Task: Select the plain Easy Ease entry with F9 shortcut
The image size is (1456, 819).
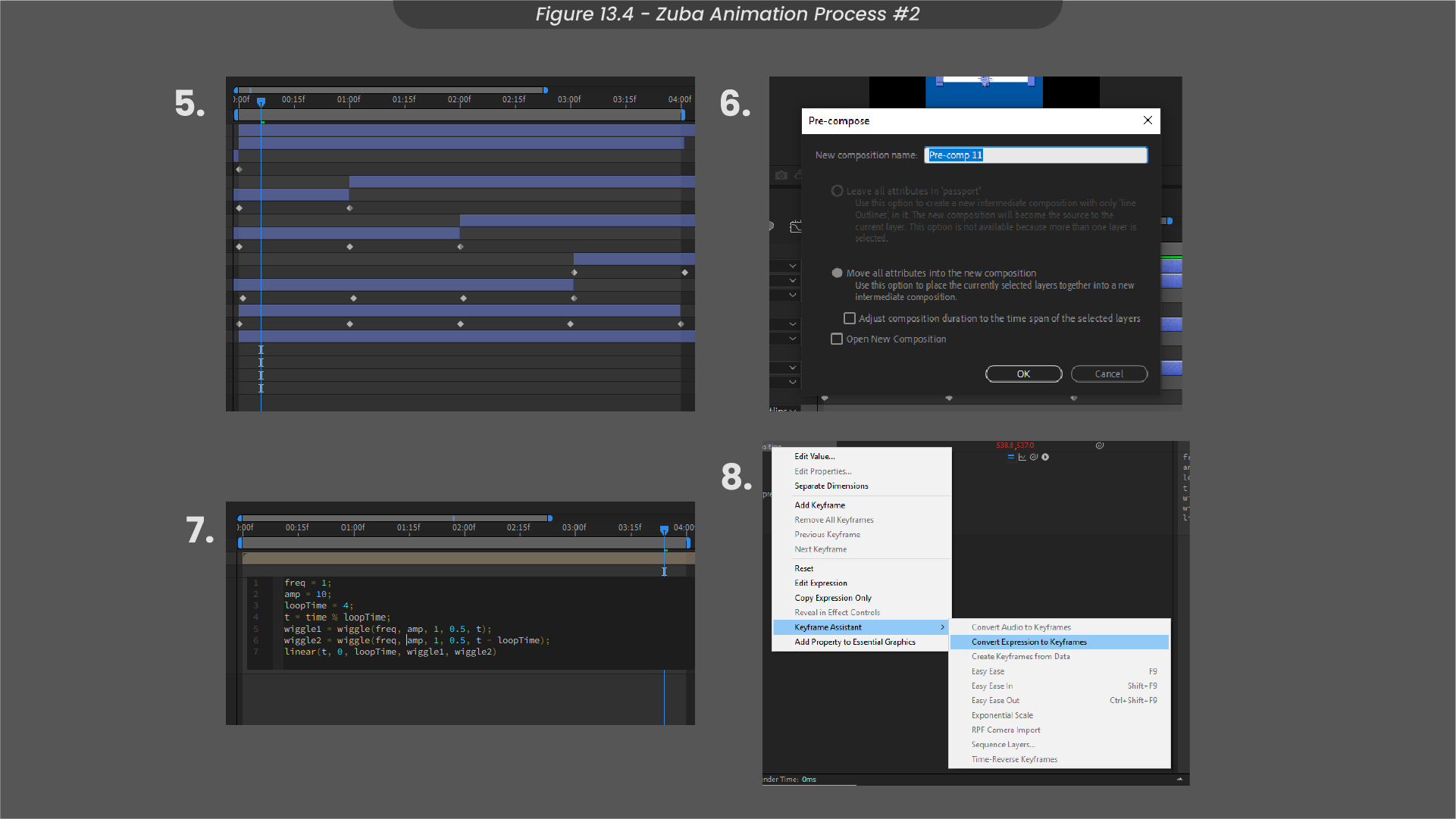Action: 988,671
